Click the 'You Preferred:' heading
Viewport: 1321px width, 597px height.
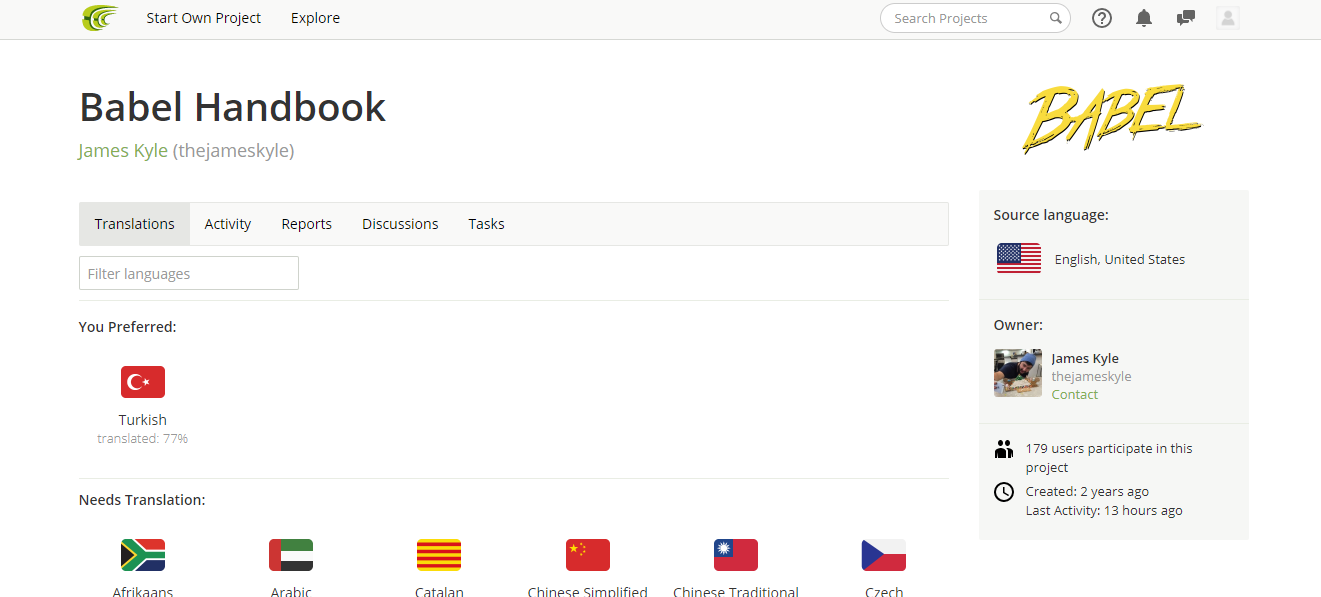pyautogui.click(x=128, y=327)
